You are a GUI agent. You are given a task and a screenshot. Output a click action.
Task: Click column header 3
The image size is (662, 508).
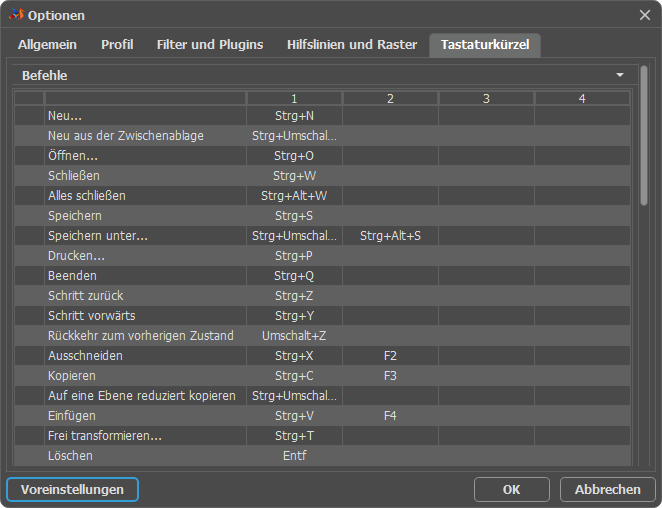[x=486, y=98]
